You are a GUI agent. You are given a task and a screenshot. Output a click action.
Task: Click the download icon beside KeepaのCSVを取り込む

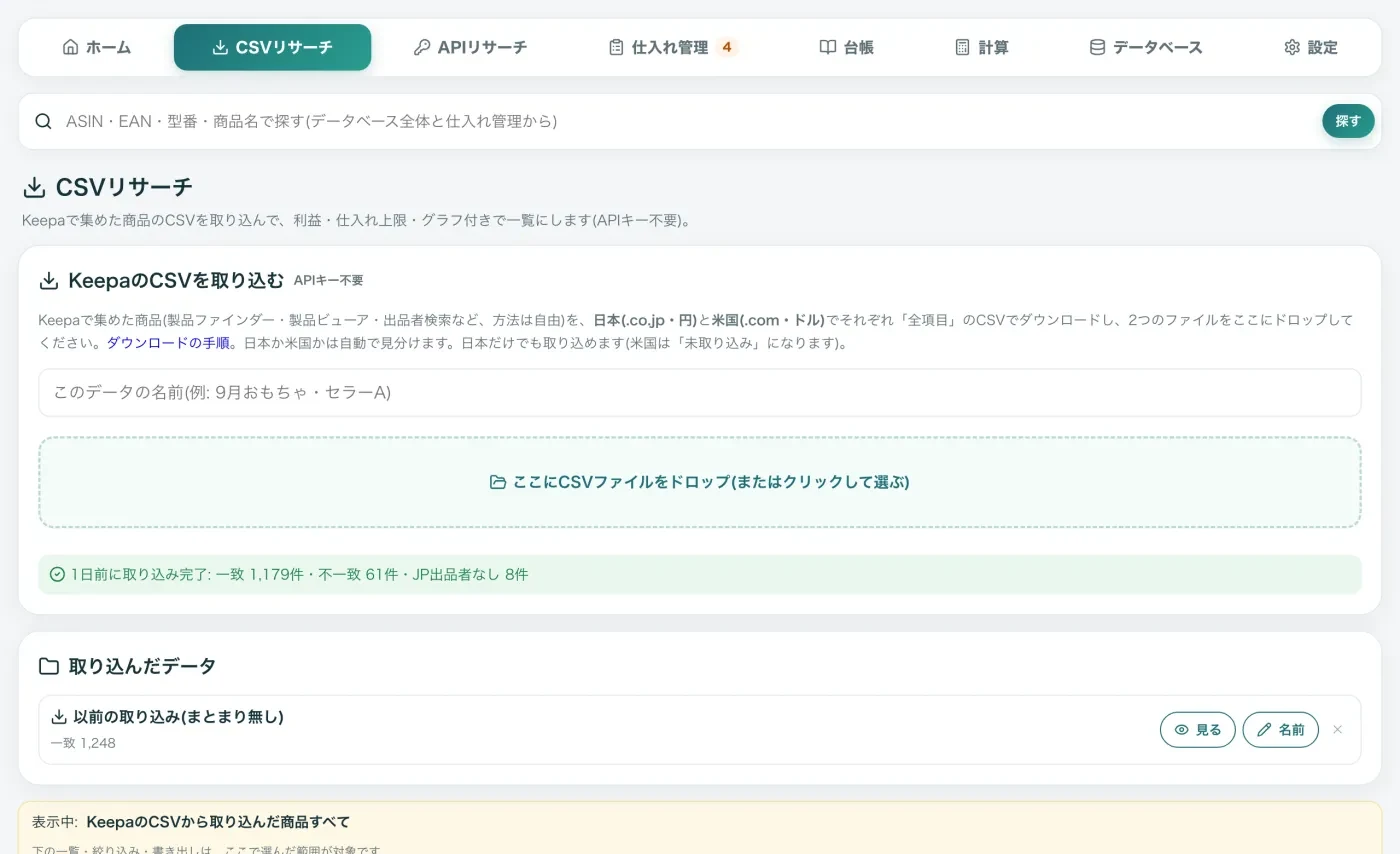[x=48, y=281]
